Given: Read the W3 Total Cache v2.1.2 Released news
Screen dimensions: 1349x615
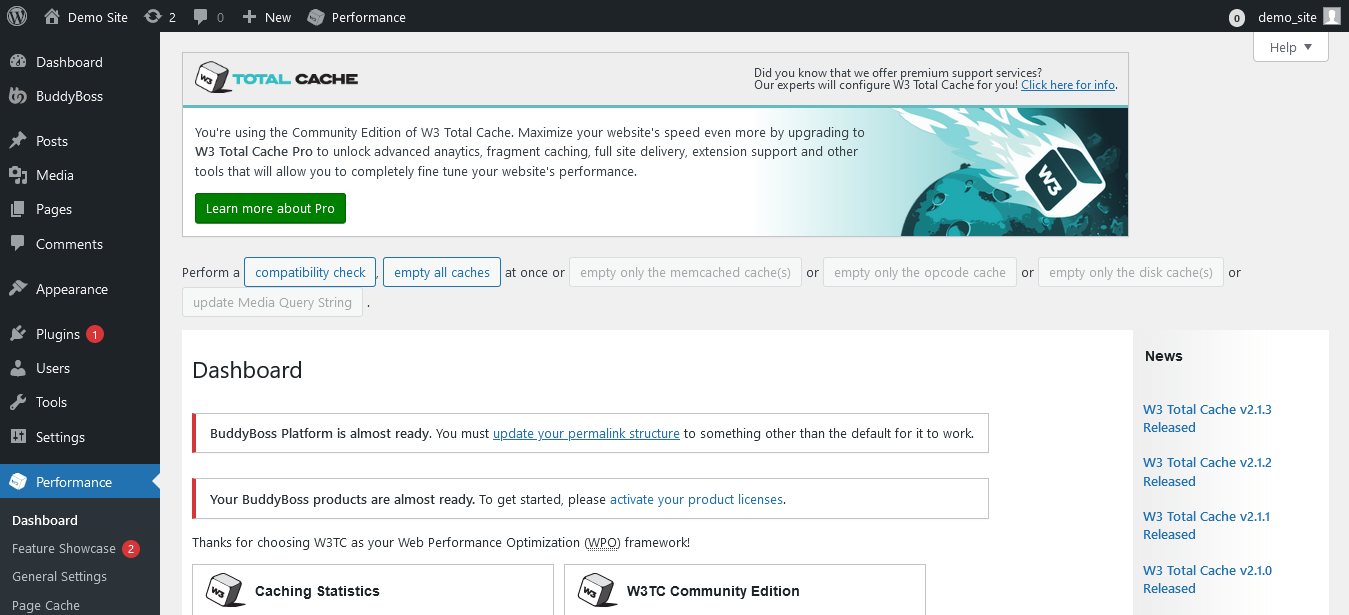Looking at the screenshot, I should tap(1207, 472).
